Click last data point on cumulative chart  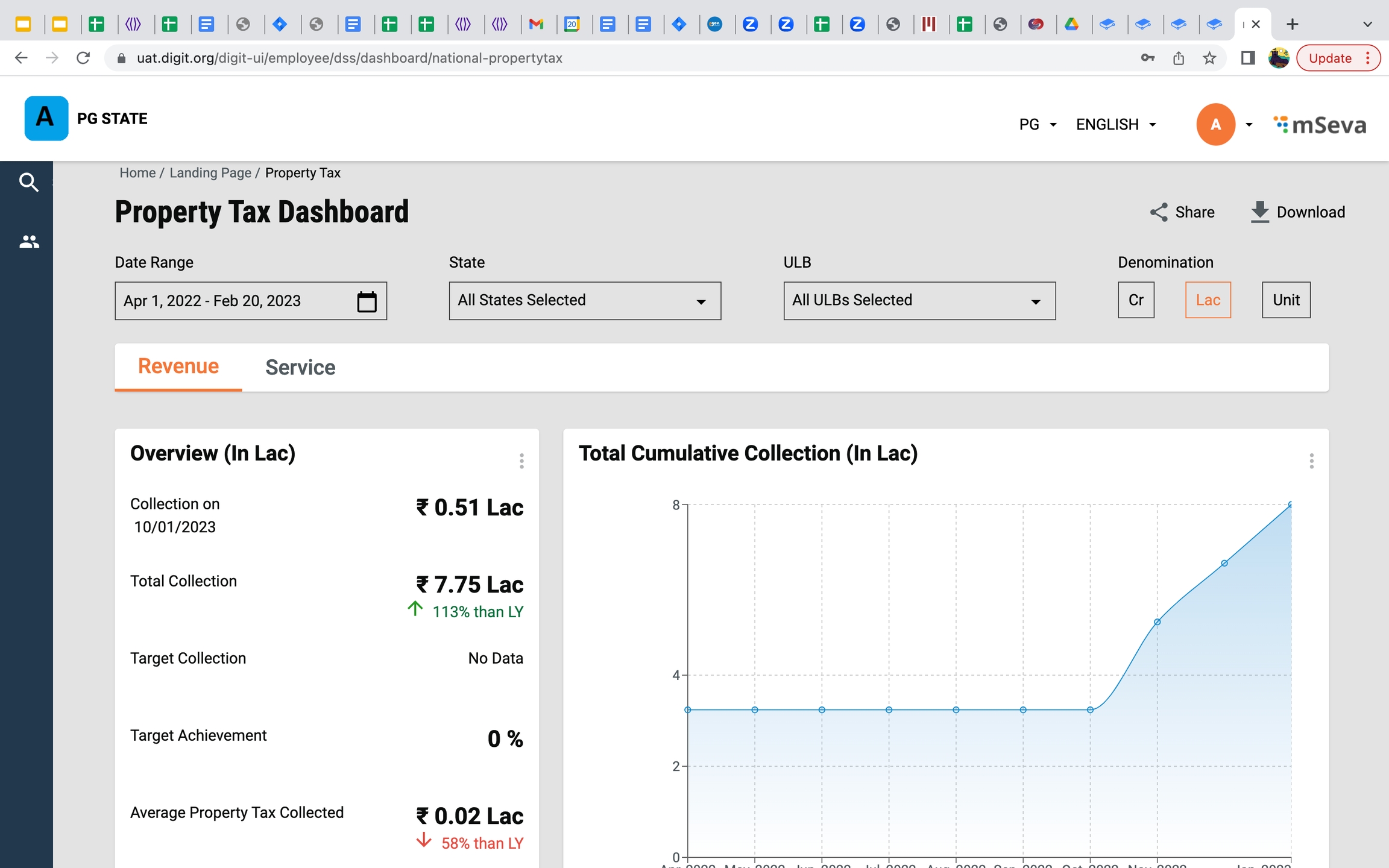(1290, 505)
